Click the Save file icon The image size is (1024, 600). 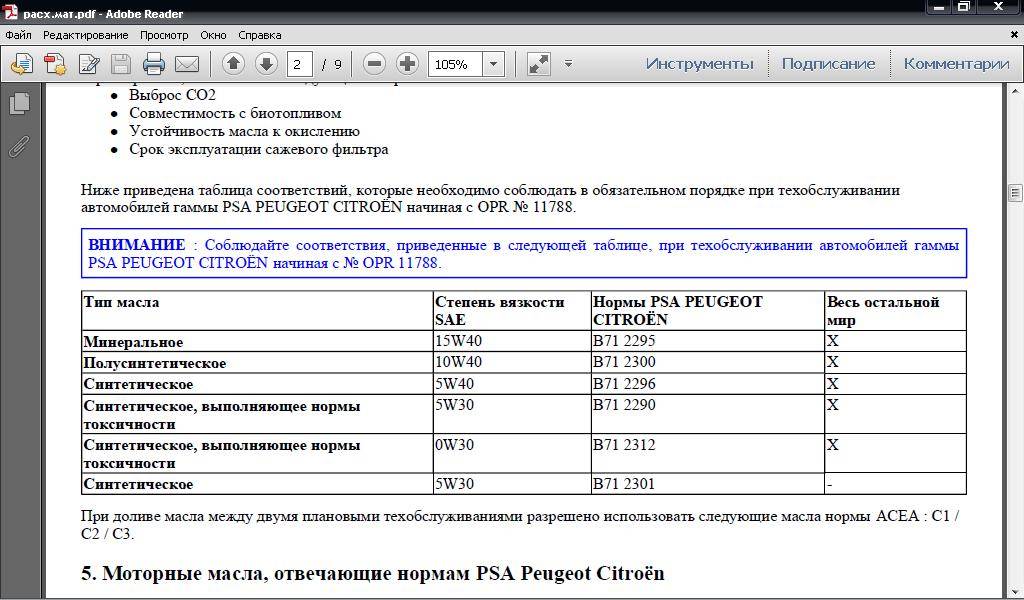click(119, 63)
